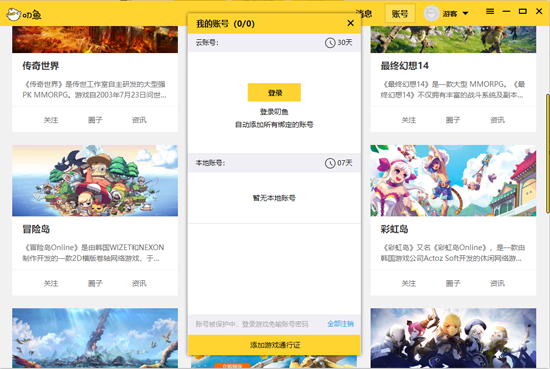550x369 pixels.
Task: Open 资讯 under 冒险岛
Action: click(139, 283)
